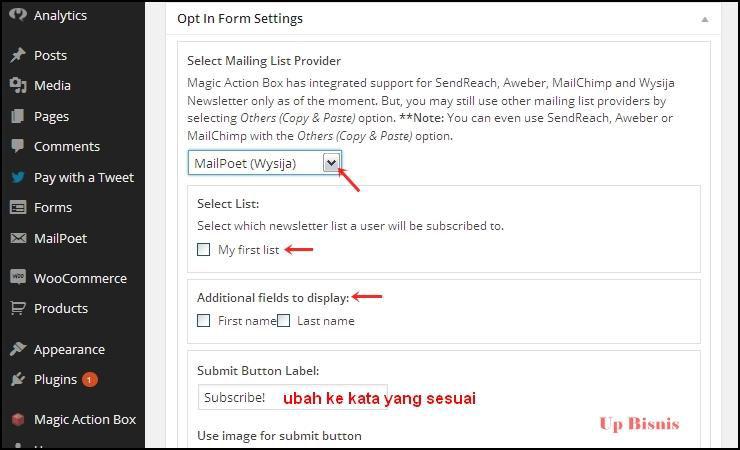Open the WooCommerce menu item

click(x=80, y=279)
